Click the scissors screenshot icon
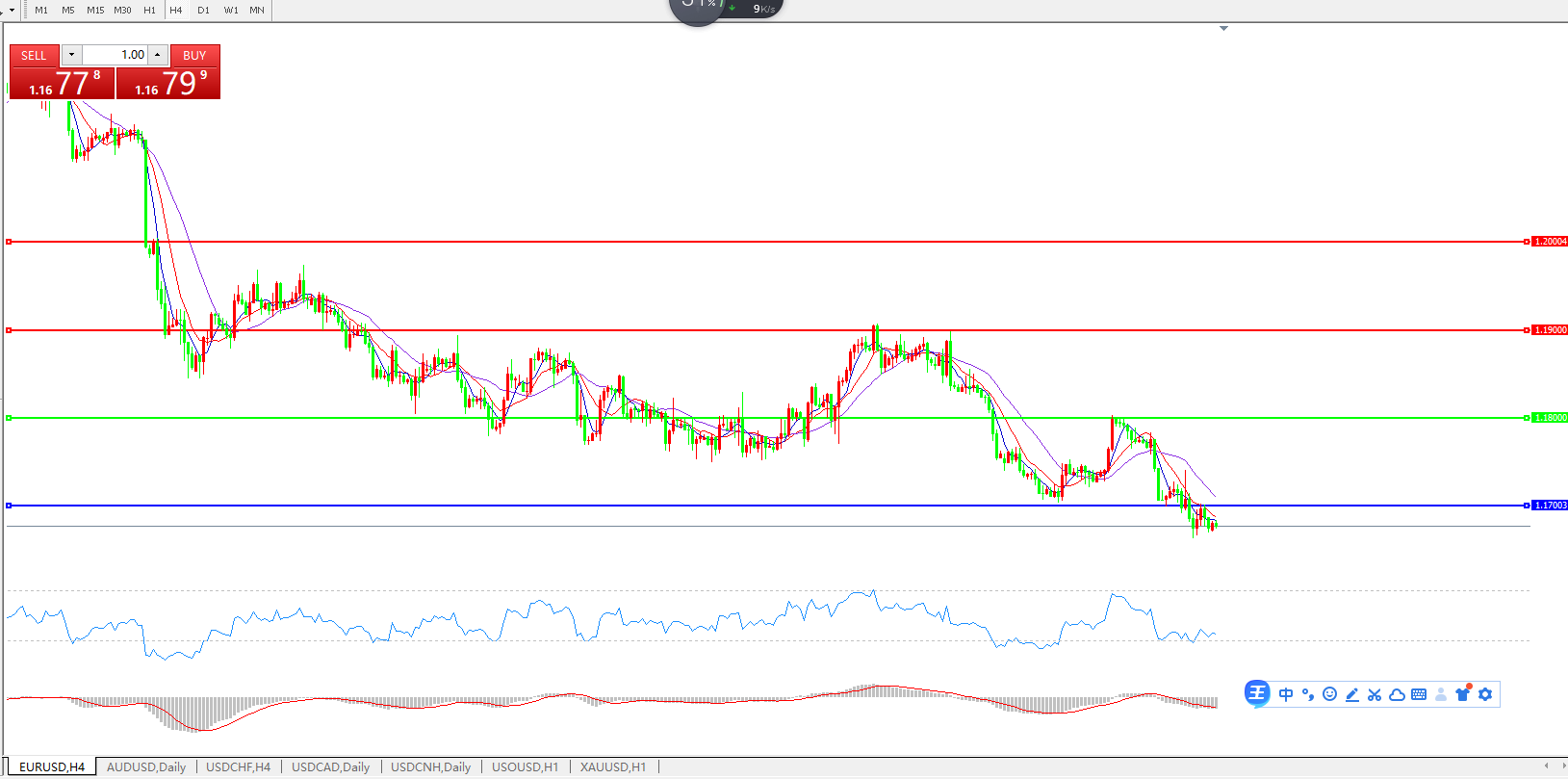The width and height of the screenshot is (1568, 779). point(1374,694)
